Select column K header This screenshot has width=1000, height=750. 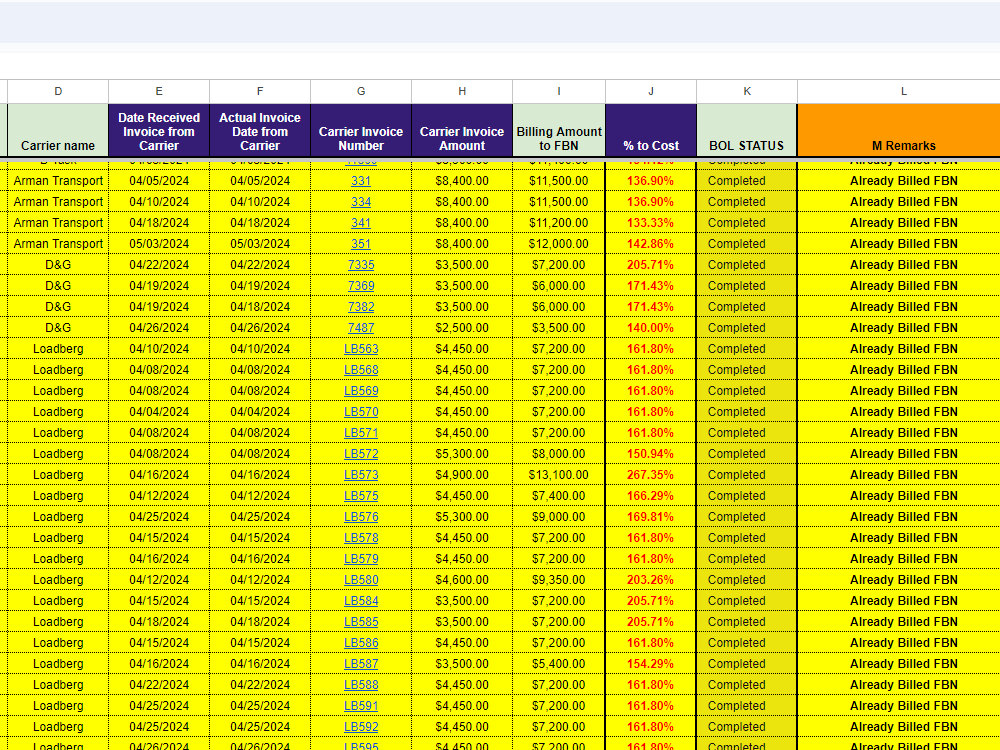(x=747, y=91)
